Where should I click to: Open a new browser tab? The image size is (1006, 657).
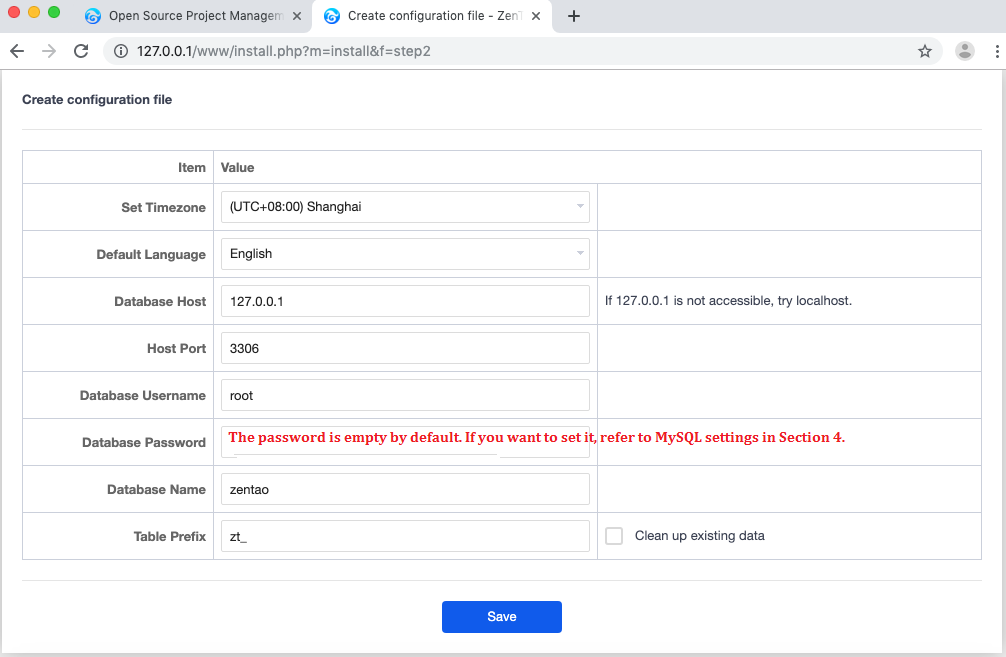tap(574, 16)
